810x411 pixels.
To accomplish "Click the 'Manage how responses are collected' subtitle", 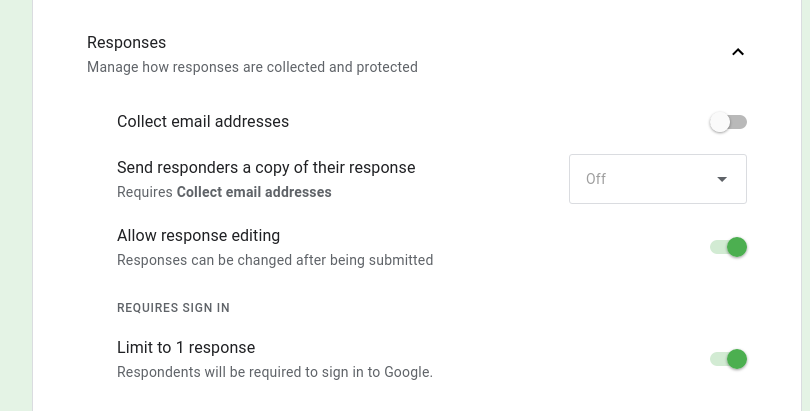I will (252, 68).
